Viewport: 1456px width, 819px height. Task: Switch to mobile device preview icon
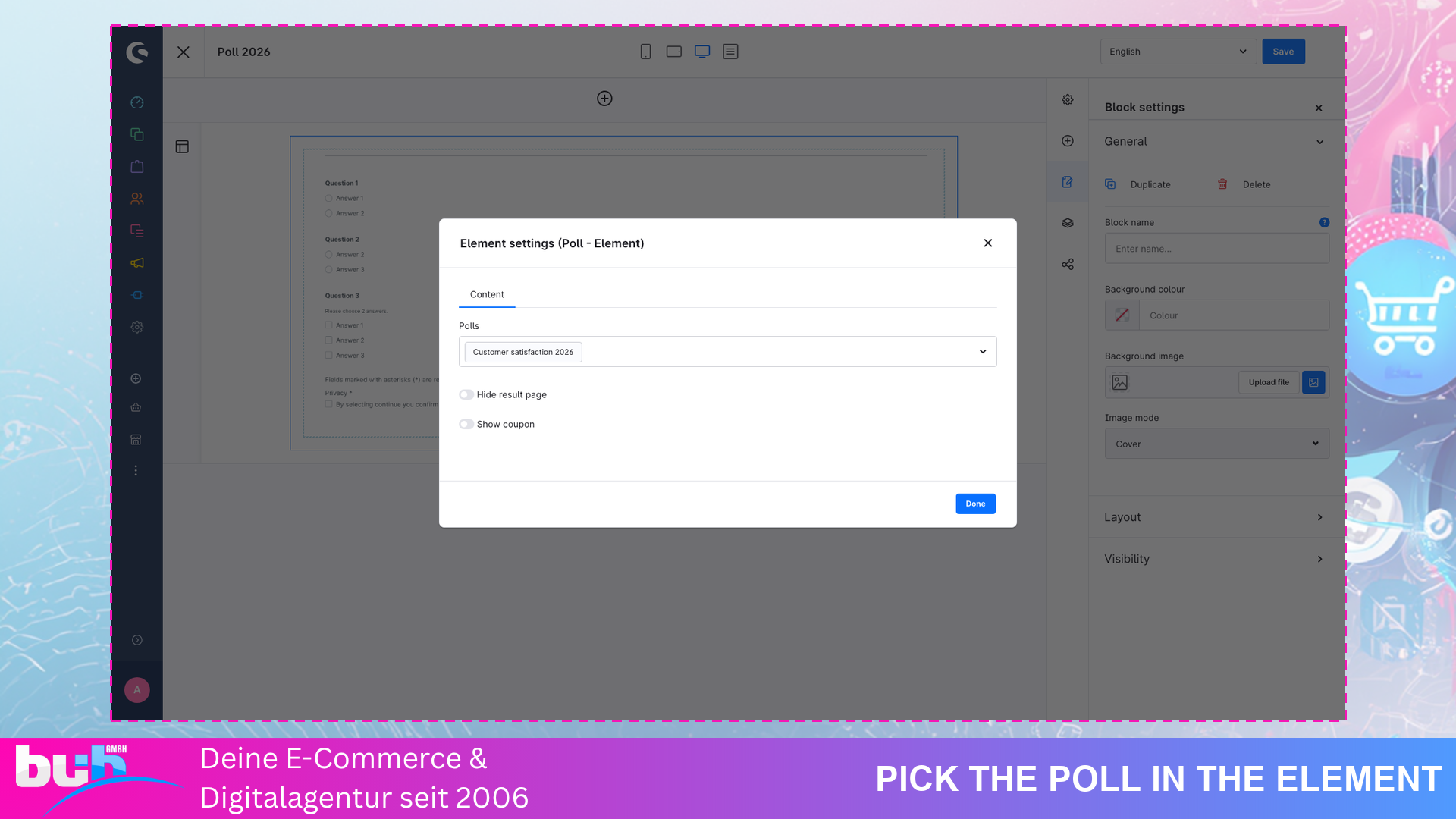pyautogui.click(x=645, y=52)
